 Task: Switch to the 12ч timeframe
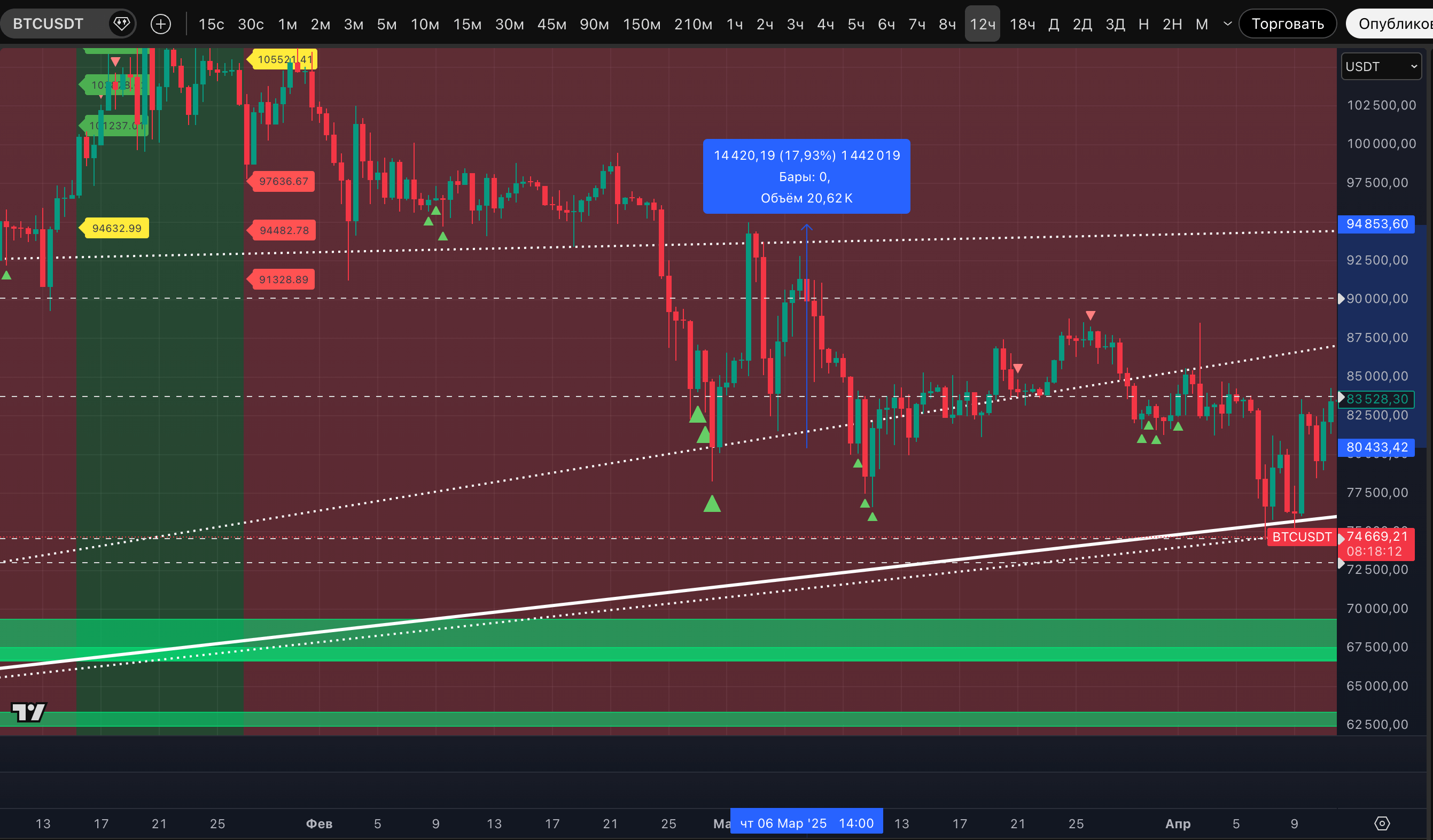pos(982,24)
